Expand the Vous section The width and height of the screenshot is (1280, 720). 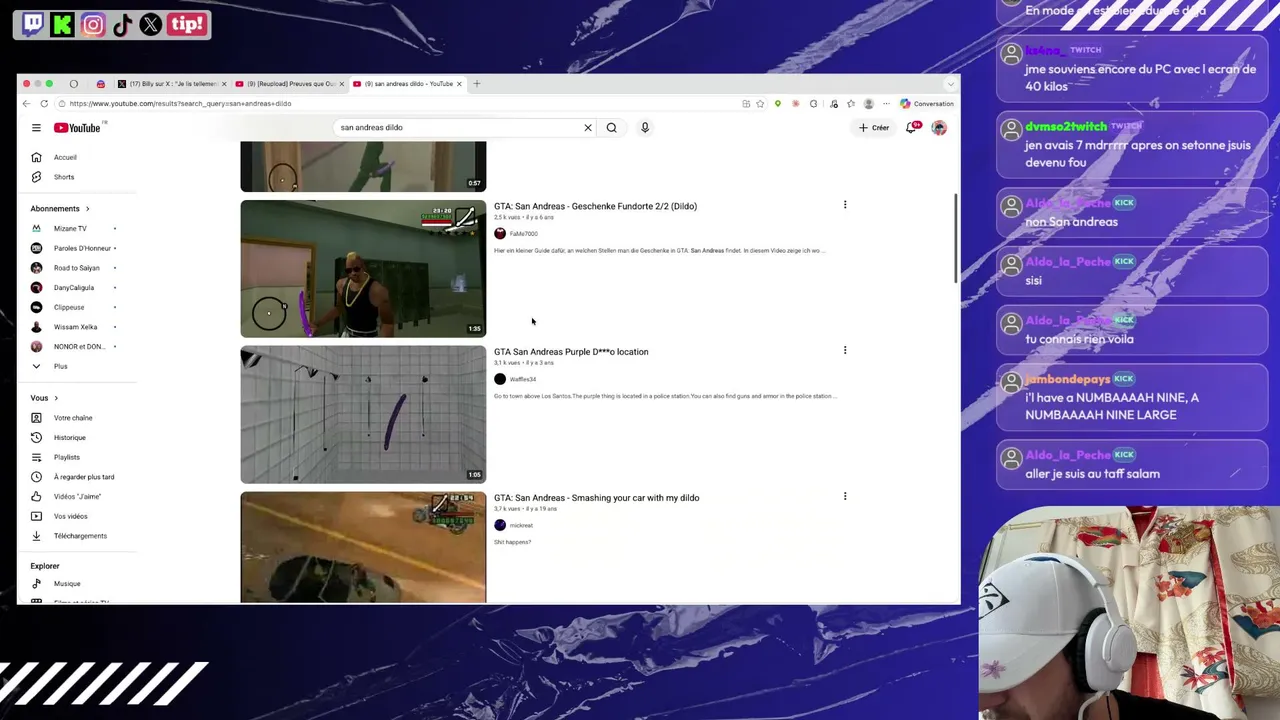45,398
